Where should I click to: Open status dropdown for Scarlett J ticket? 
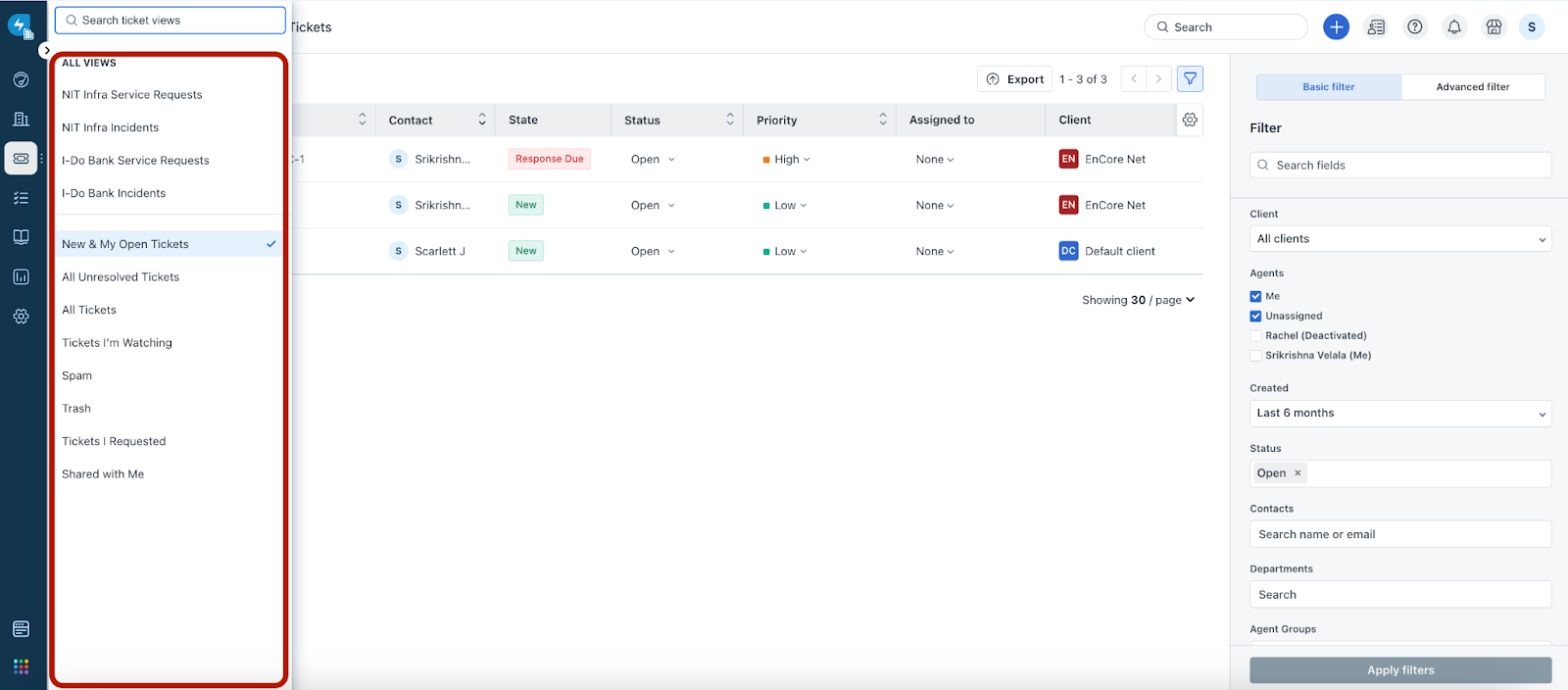coord(653,251)
